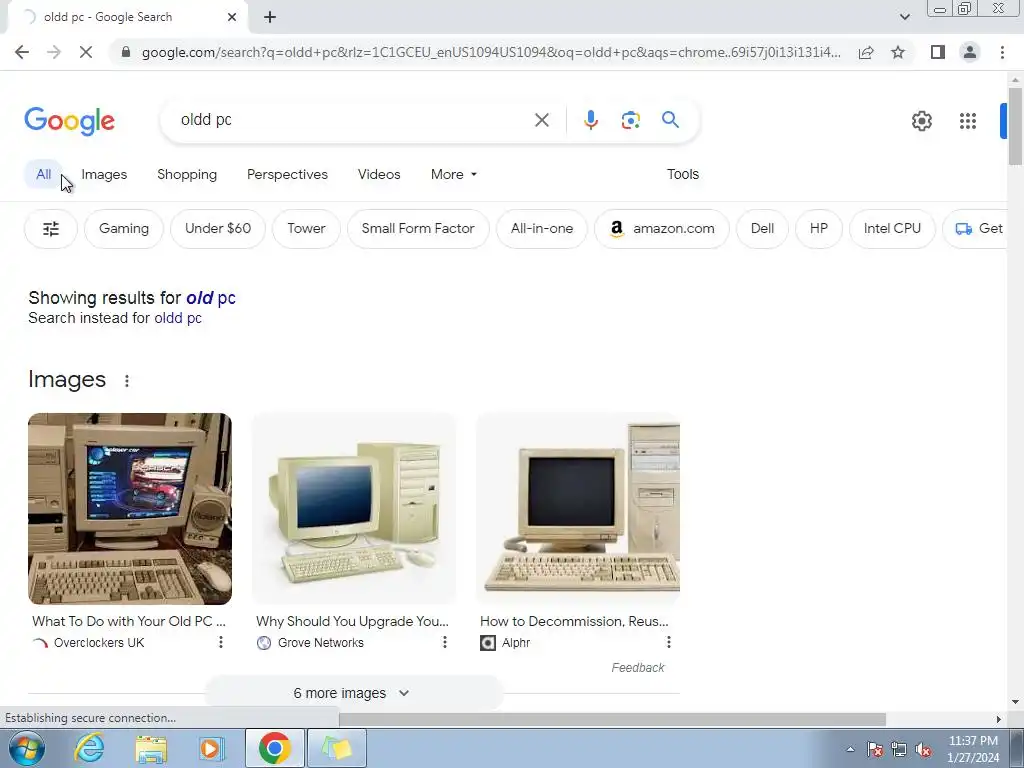Select the amazon.com filter chip
1024x768 pixels.
point(662,229)
